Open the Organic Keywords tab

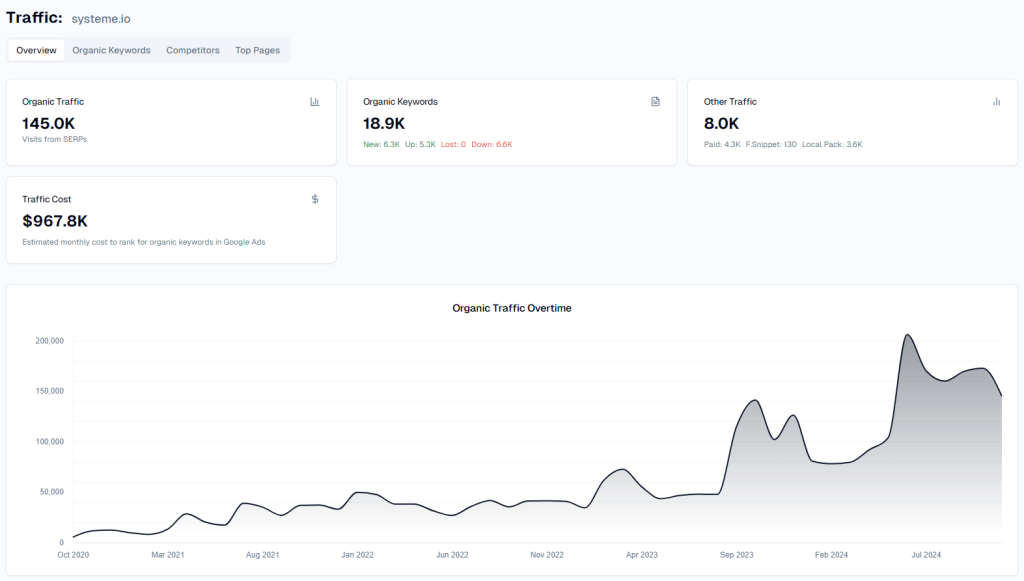click(111, 50)
